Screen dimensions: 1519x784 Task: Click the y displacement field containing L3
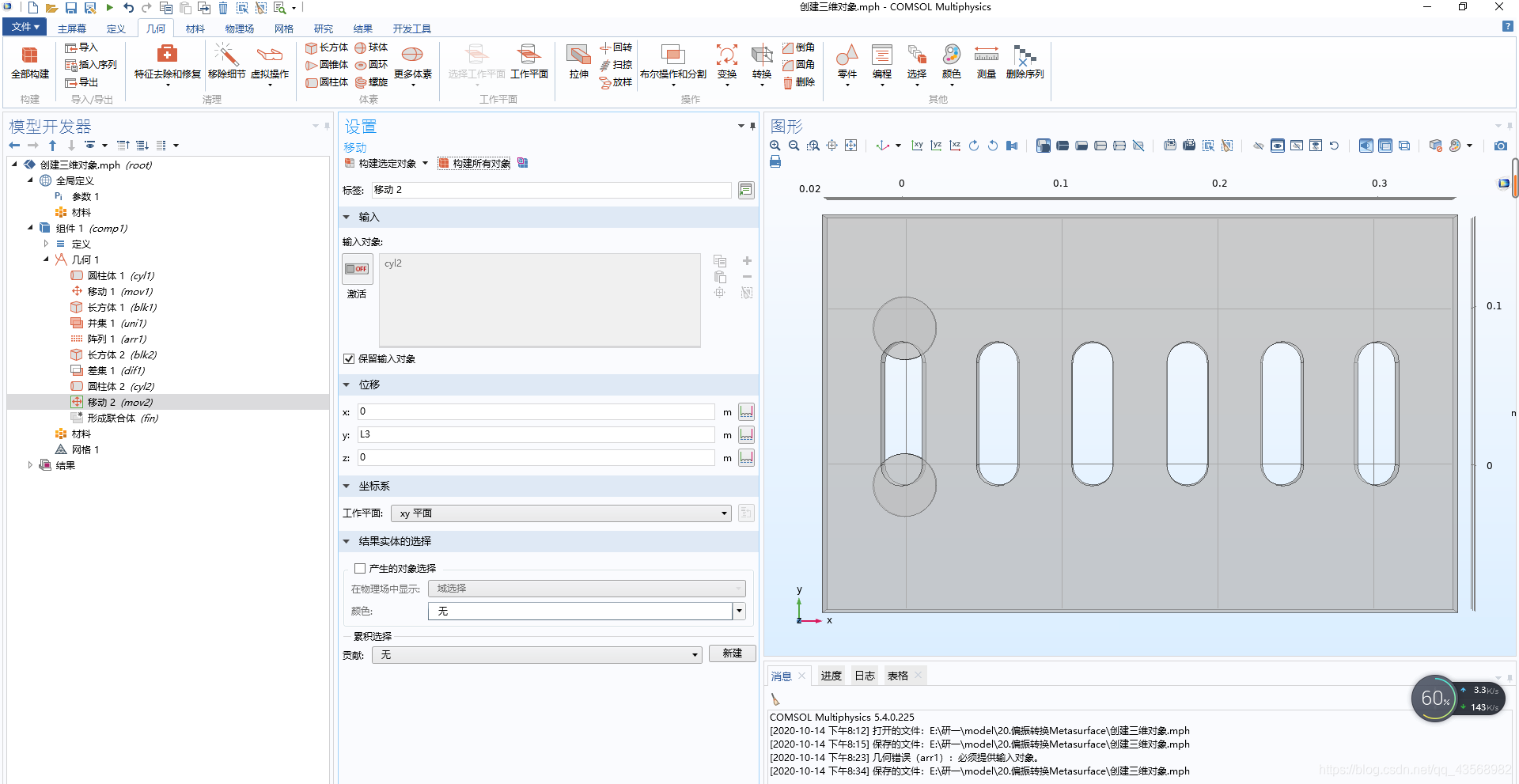click(536, 434)
